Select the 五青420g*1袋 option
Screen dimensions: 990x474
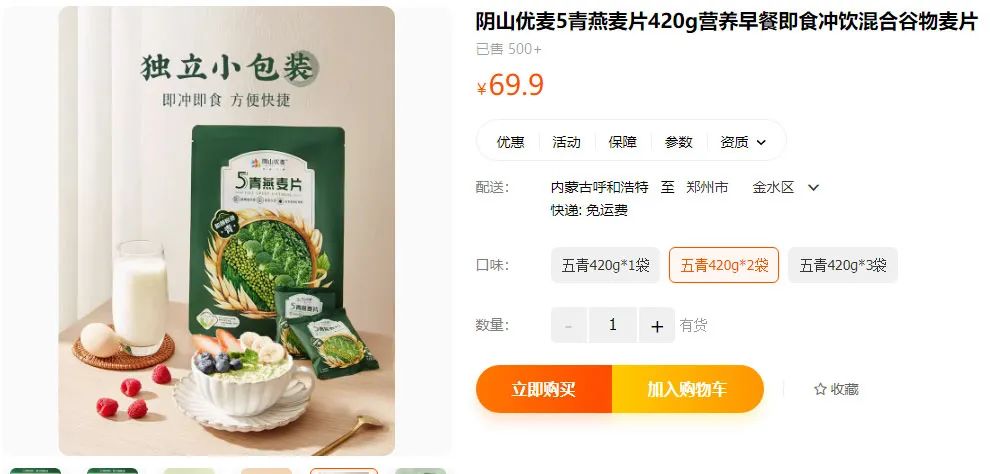point(605,265)
